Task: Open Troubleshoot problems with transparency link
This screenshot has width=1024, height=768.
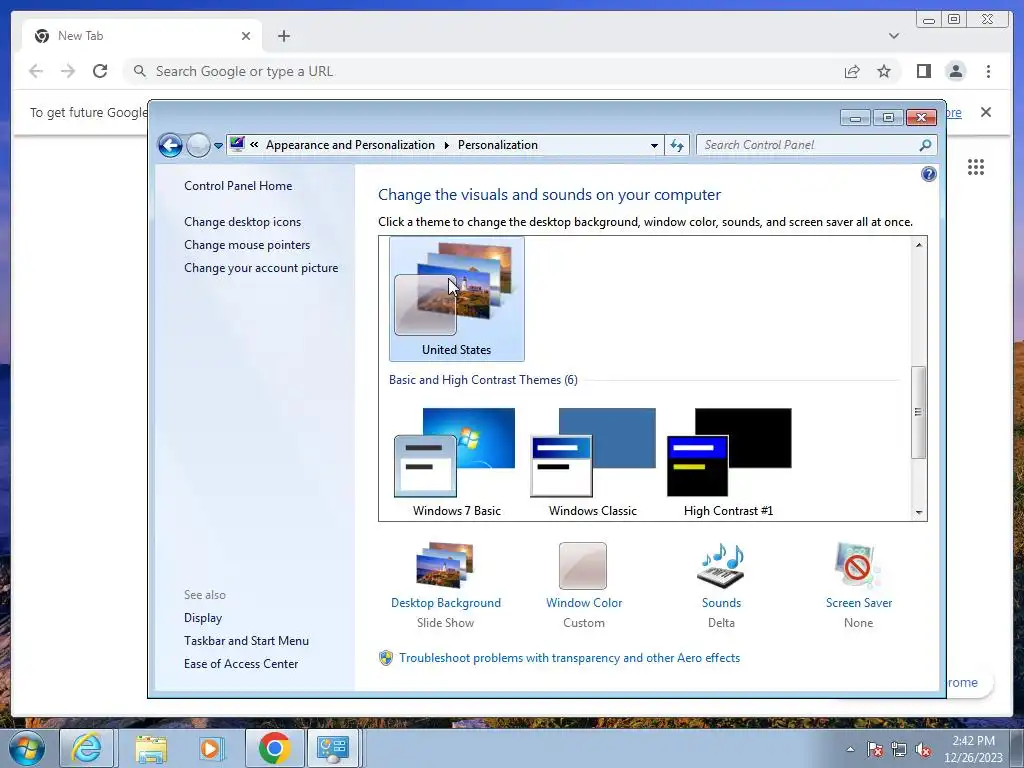Action: pos(569,658)
